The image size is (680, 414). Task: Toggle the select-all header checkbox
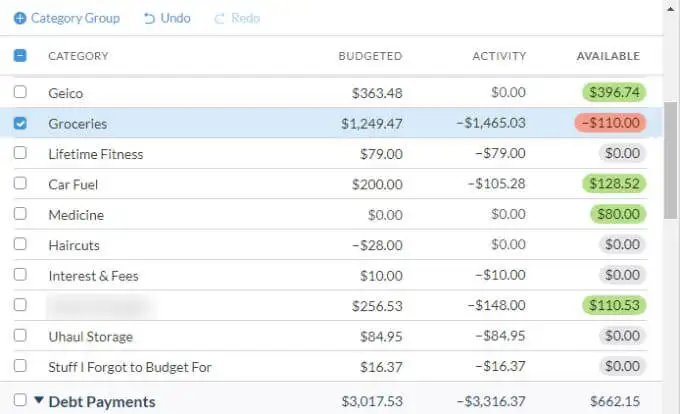click(x=20, y=56)
